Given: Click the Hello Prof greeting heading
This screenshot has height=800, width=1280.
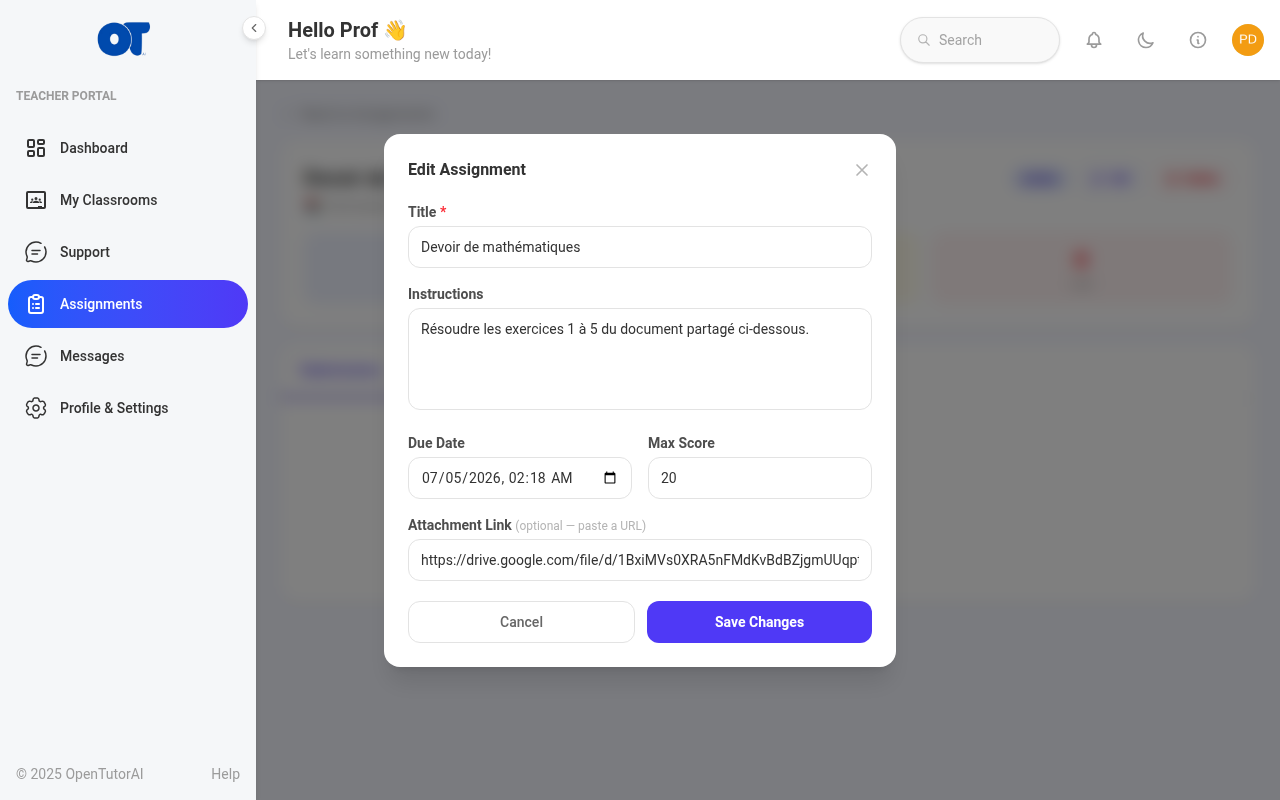Looking at the screenshot, I should (x=347, y=30).
